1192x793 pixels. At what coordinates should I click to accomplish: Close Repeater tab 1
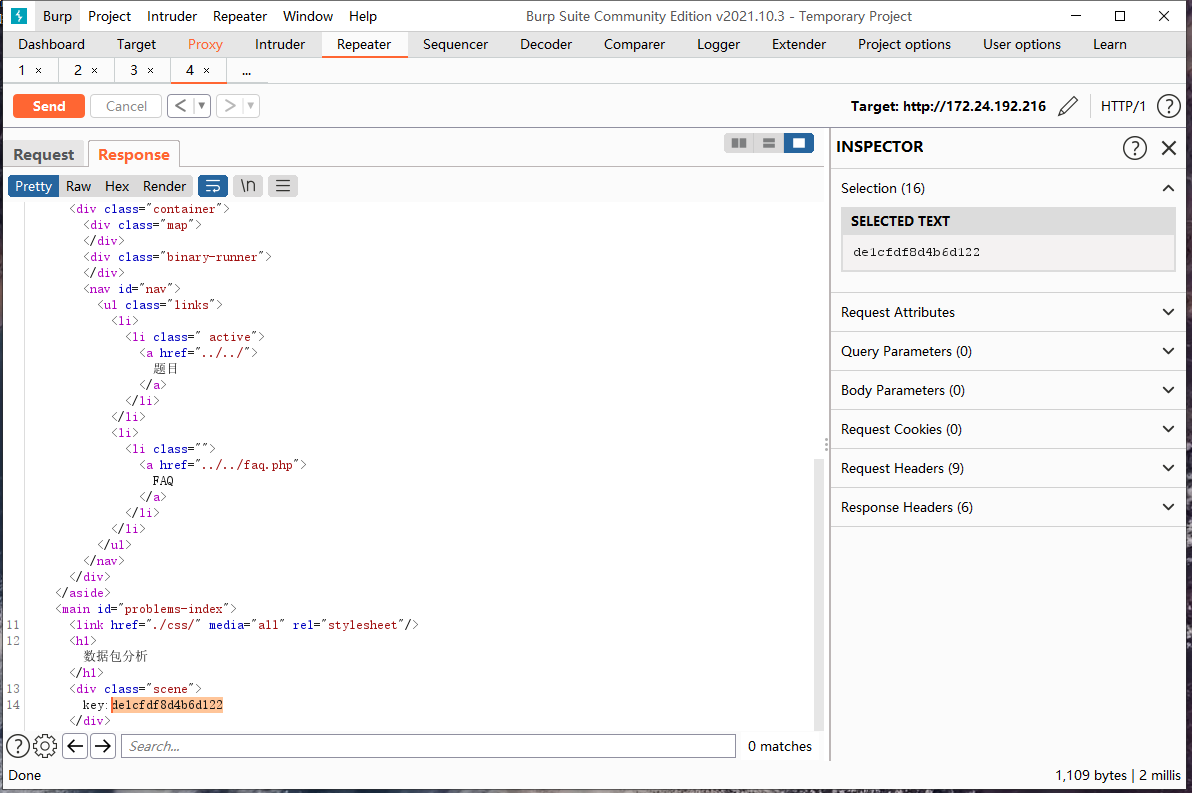39,71
